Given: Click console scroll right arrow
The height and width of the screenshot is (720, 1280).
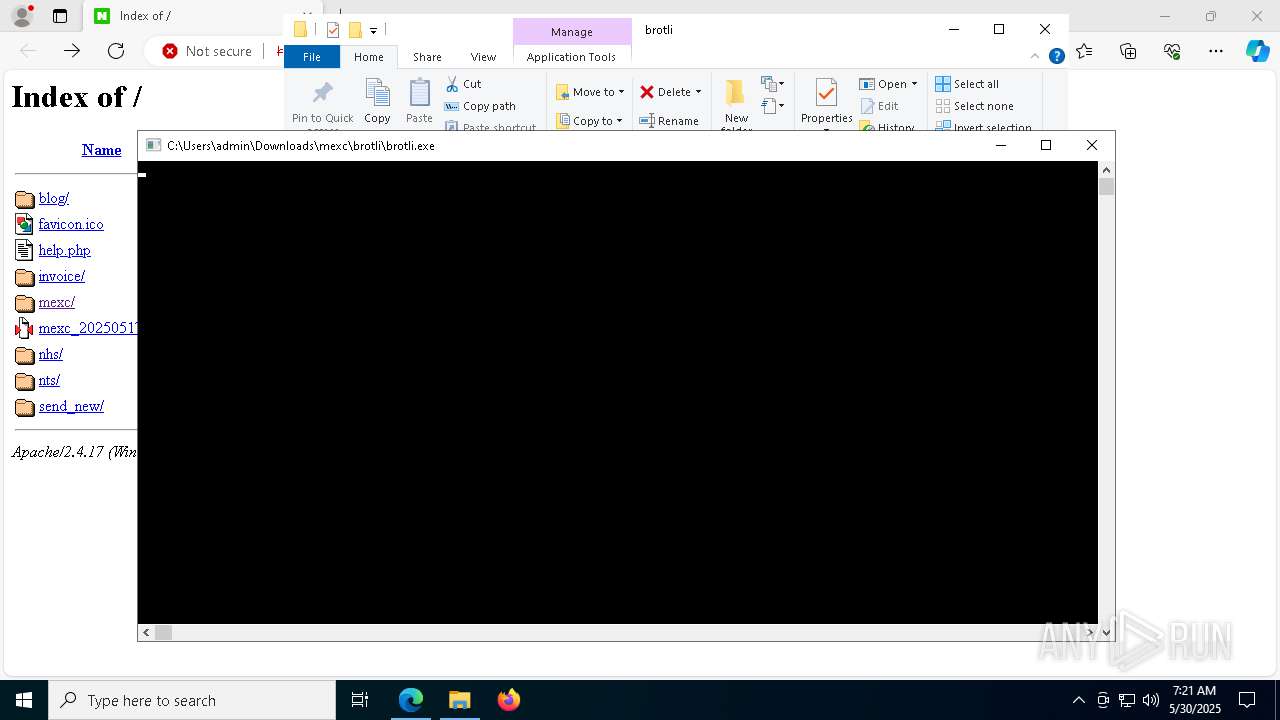Looking at the screenshot, I should (x=1090, y=632).
